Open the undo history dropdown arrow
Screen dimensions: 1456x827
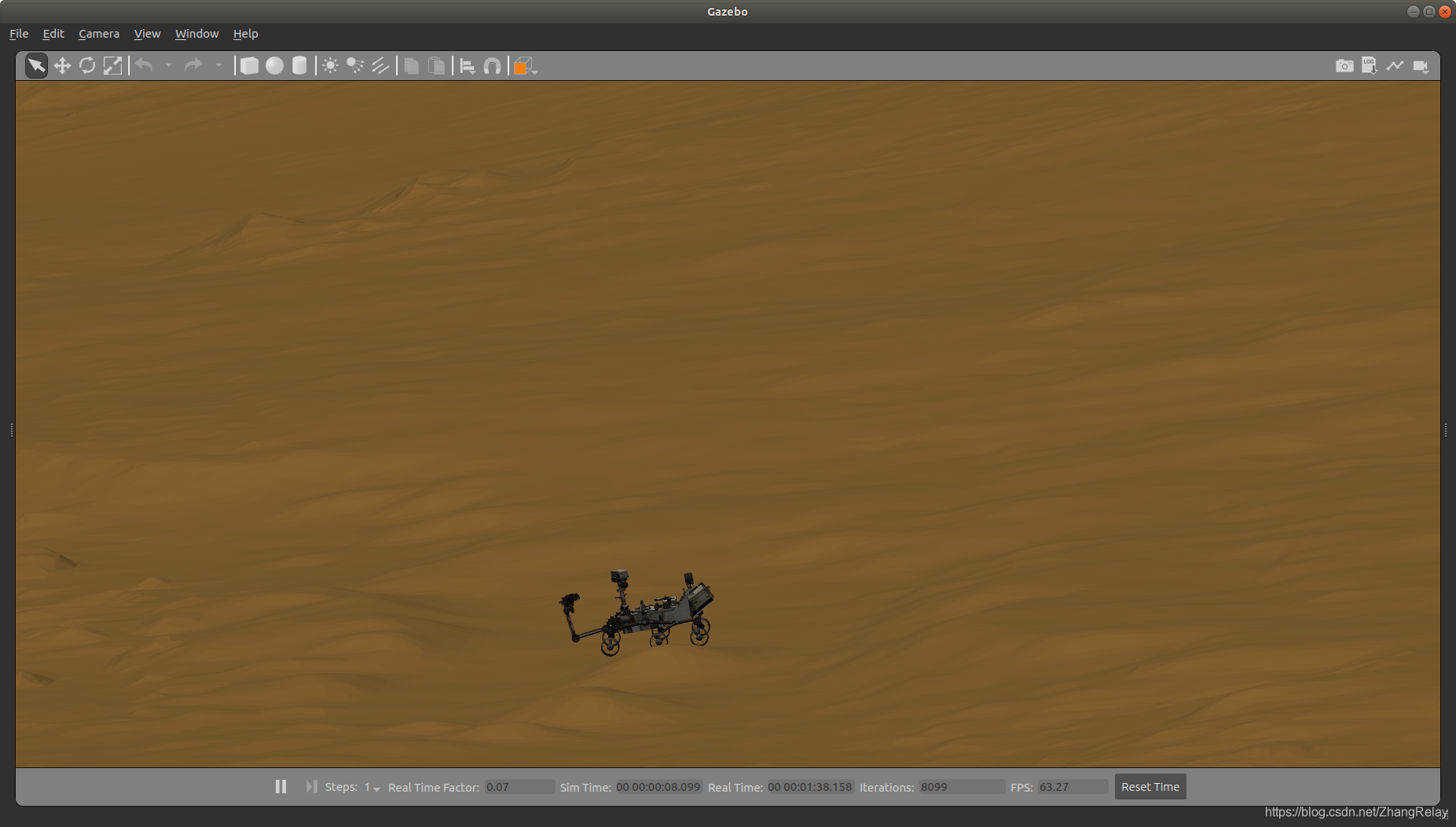[x=168, y=66]
